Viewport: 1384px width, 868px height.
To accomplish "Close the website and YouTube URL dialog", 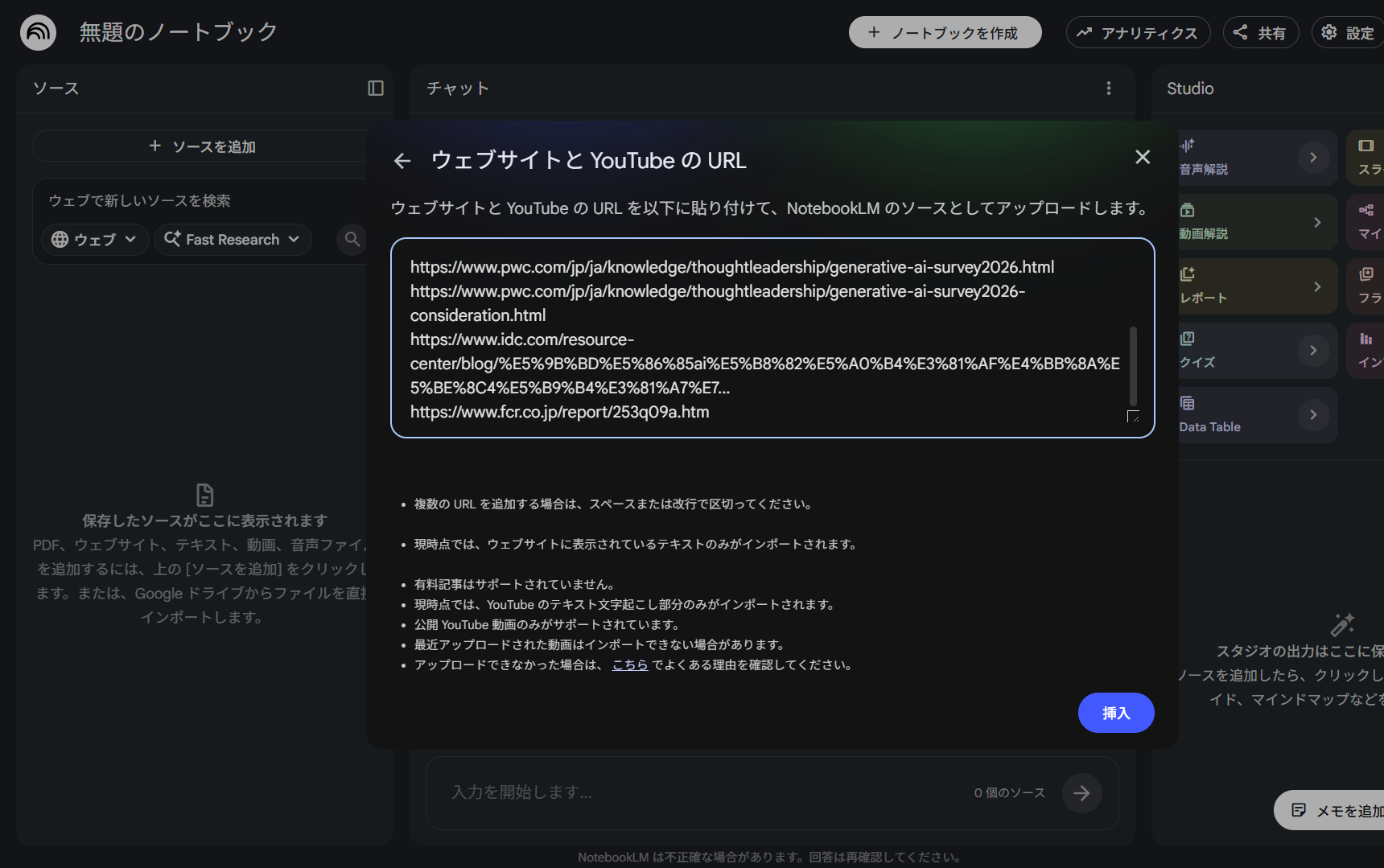I will point(1143,157).
